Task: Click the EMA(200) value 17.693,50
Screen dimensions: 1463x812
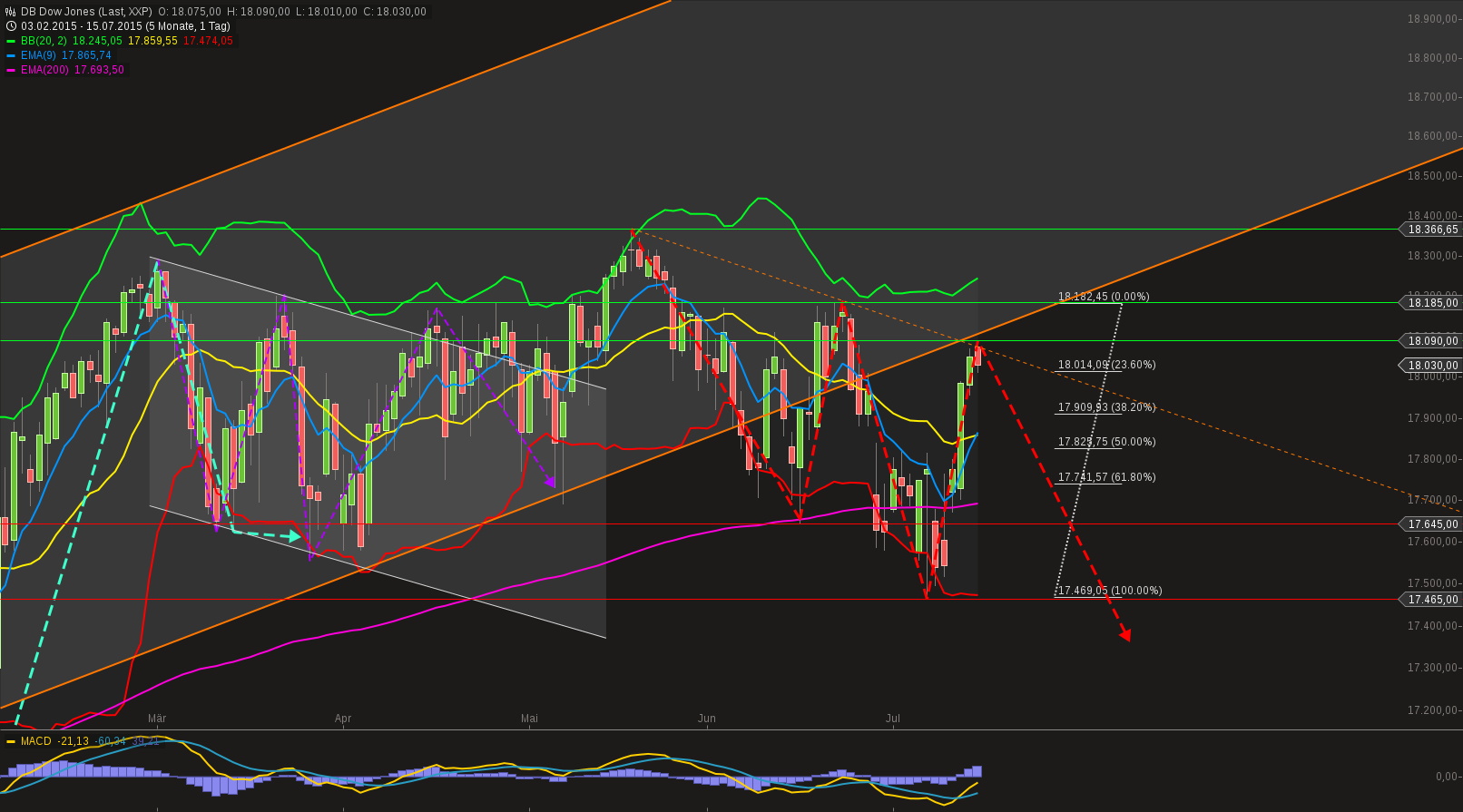Action: (99, 70)
